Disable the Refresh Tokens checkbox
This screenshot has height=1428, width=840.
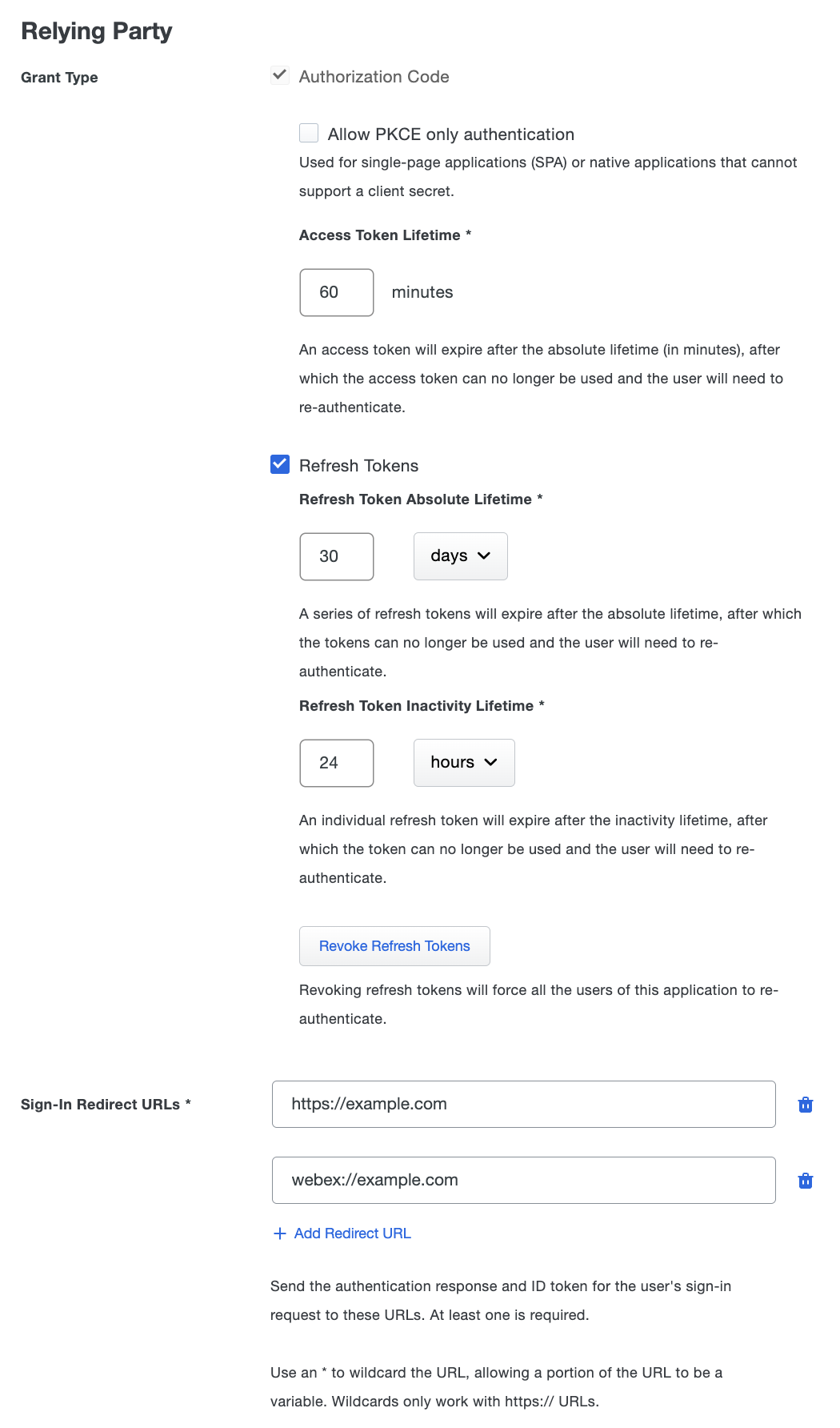(x=279, y=464)
